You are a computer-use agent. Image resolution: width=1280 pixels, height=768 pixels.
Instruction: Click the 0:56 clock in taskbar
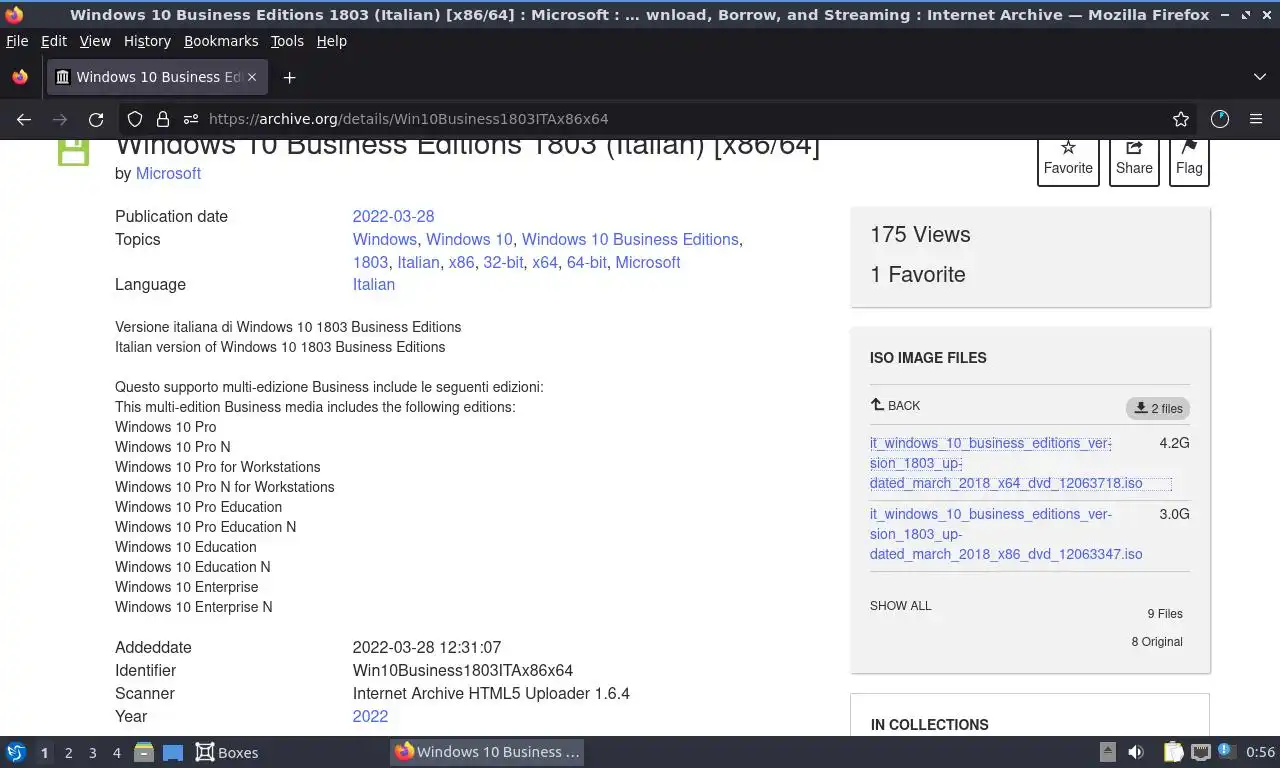pos(1260,752)
